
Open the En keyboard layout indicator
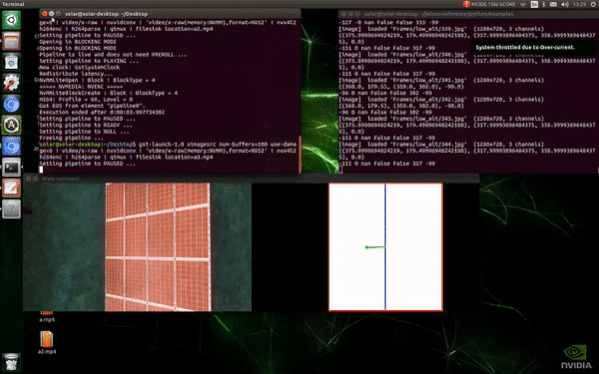click(x=534, y=4)
